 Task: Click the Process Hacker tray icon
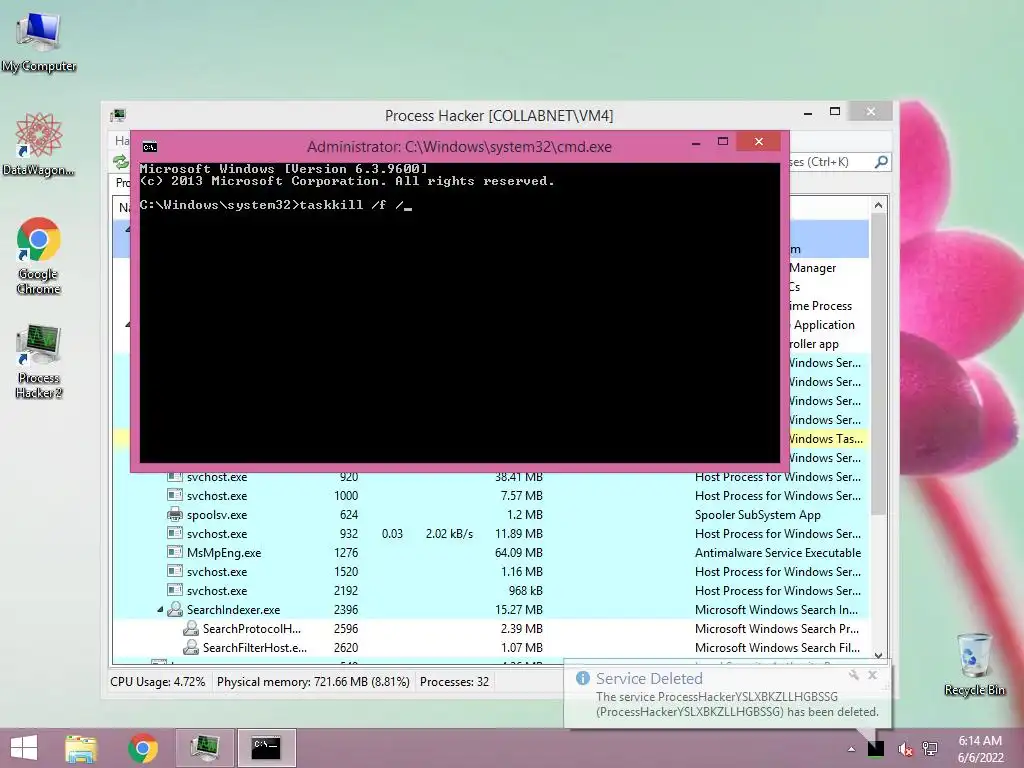pos(876,748)
